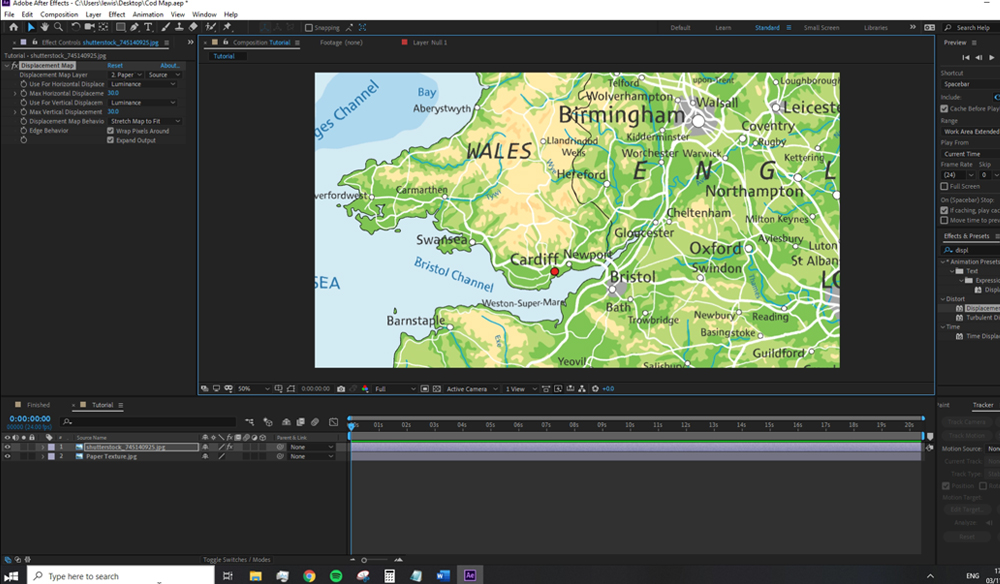Viewport: 1000px width, 584px height.
Task: Select the Zoom magnifier tool
Action: click(59, 27)
